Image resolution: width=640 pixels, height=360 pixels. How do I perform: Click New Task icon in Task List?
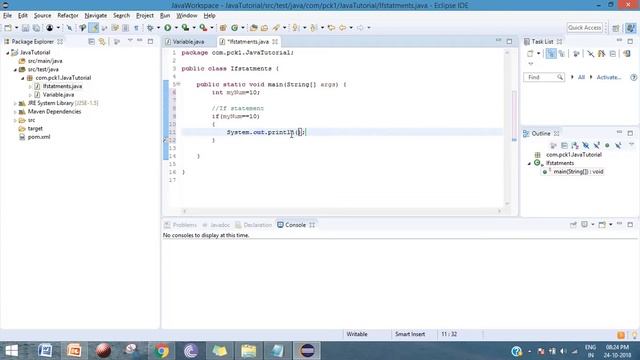(x=530, y=53)
